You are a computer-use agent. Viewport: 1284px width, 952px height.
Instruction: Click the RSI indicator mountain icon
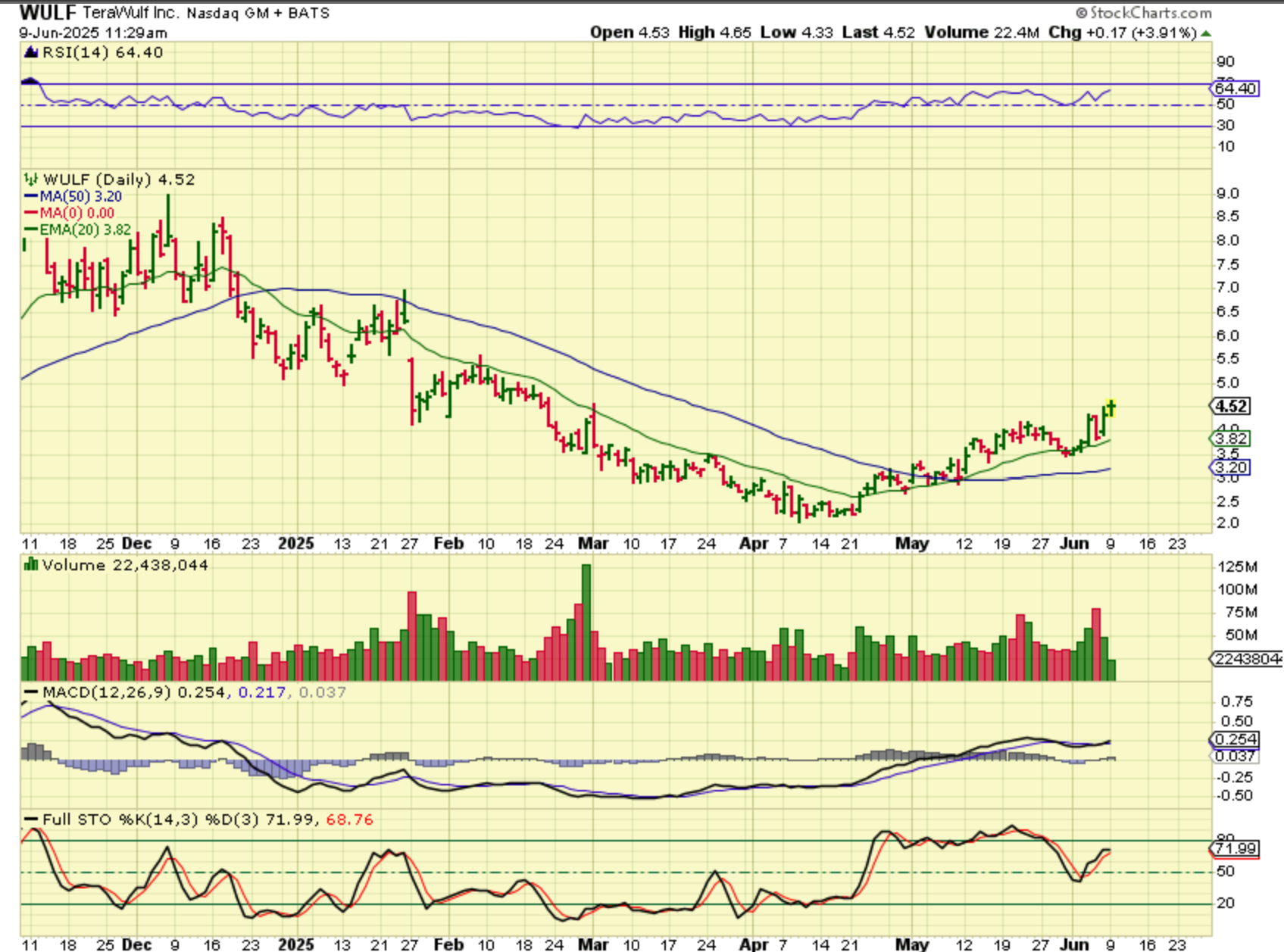[x=31, y=52]
